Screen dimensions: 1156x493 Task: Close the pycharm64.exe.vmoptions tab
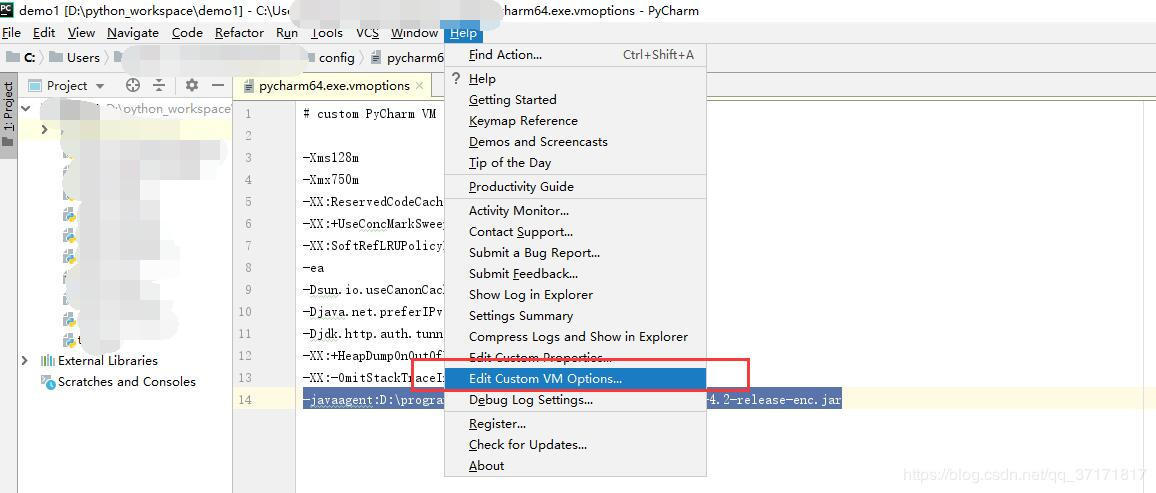pos(419,85)
